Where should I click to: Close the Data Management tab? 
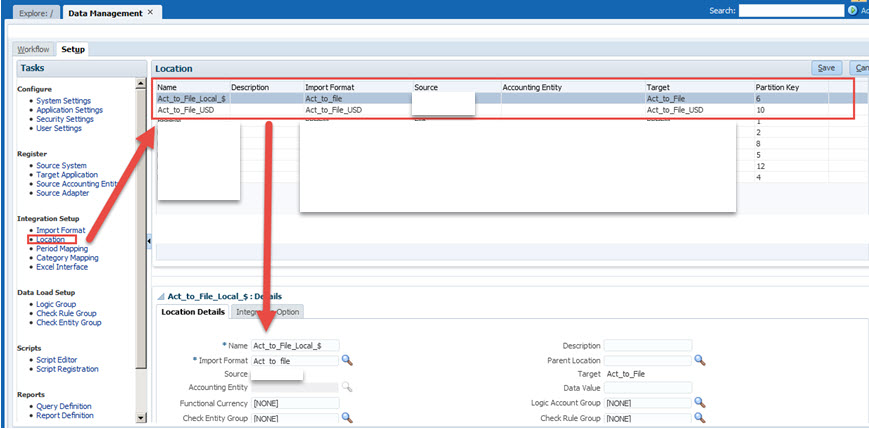[150, 12]
